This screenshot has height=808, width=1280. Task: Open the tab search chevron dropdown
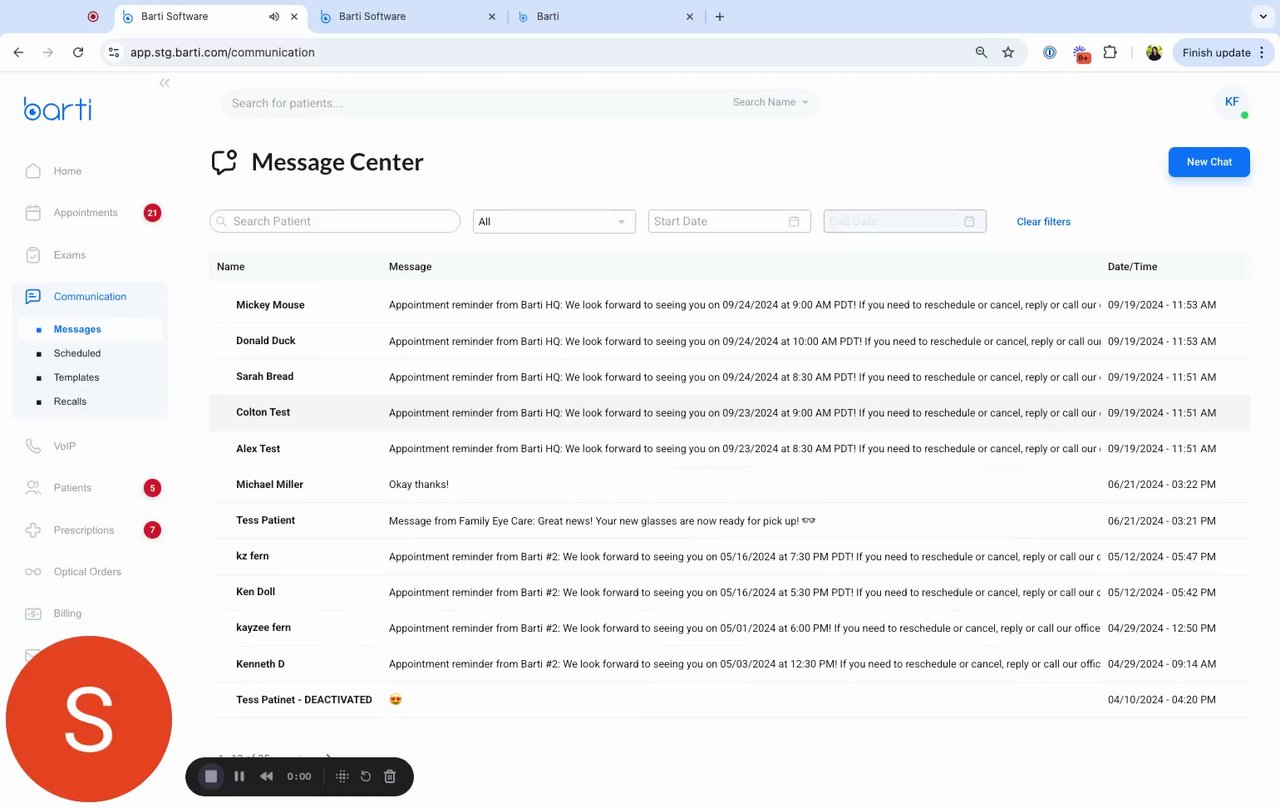1262,17
